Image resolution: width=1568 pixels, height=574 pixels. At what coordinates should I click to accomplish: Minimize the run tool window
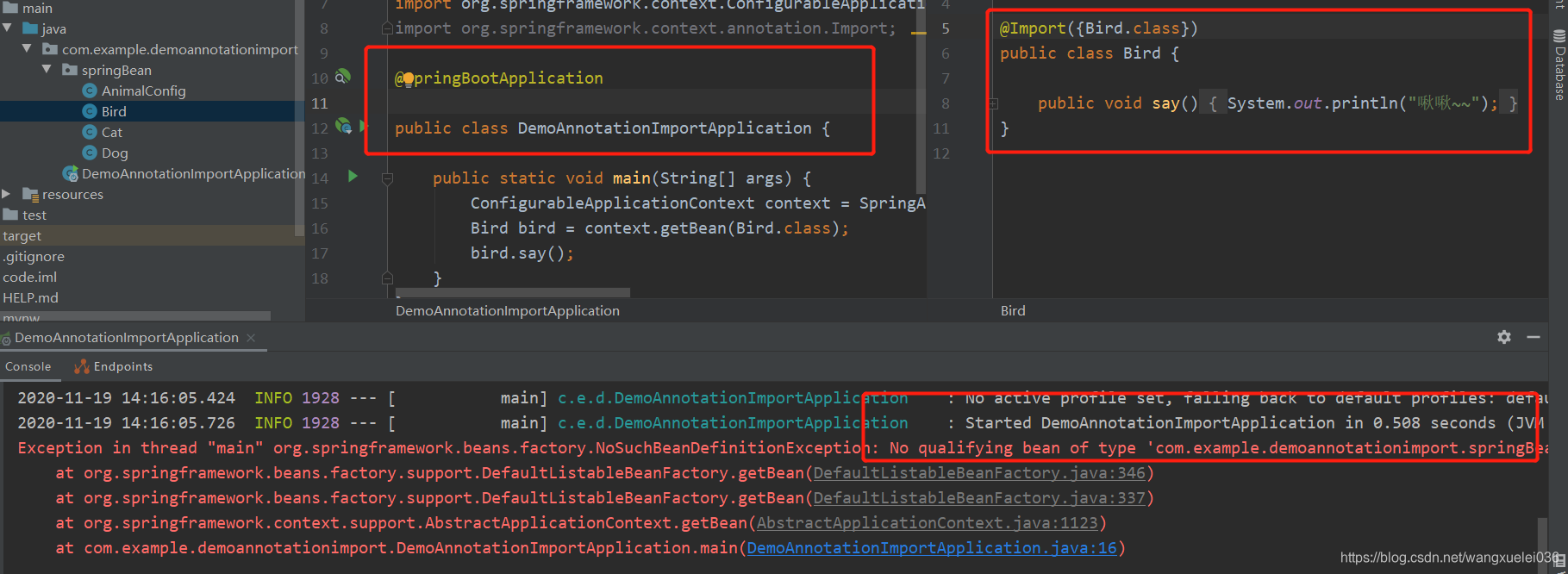(x=1534, y=337)
